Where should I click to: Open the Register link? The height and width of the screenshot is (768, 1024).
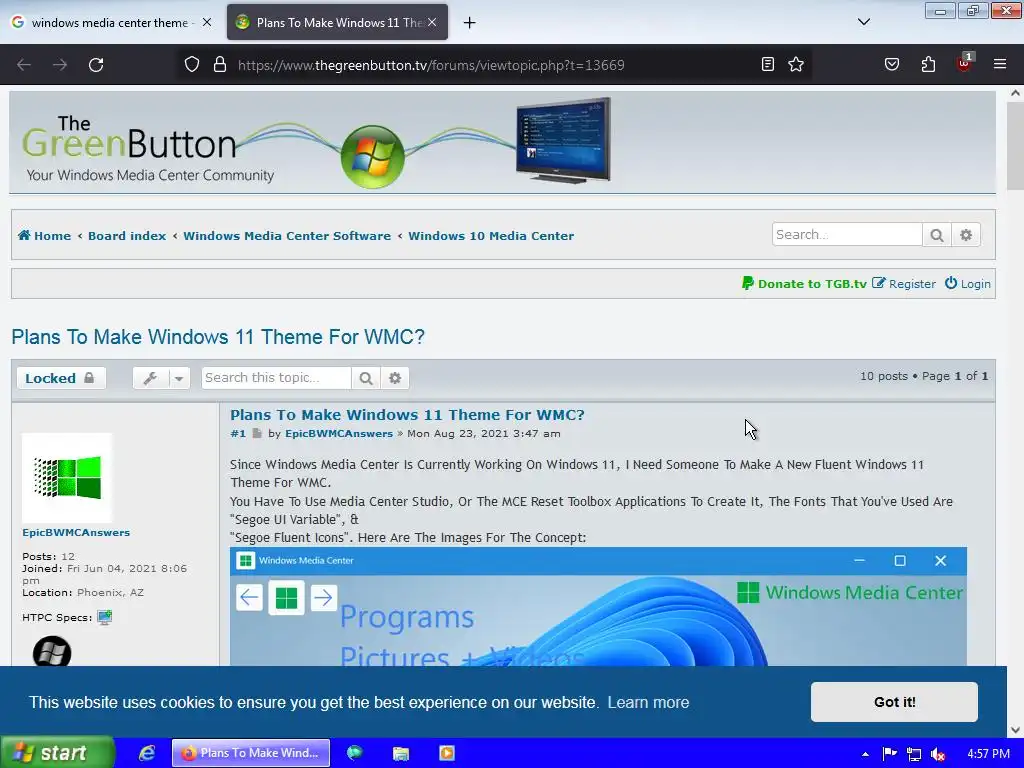click(904, 283)
